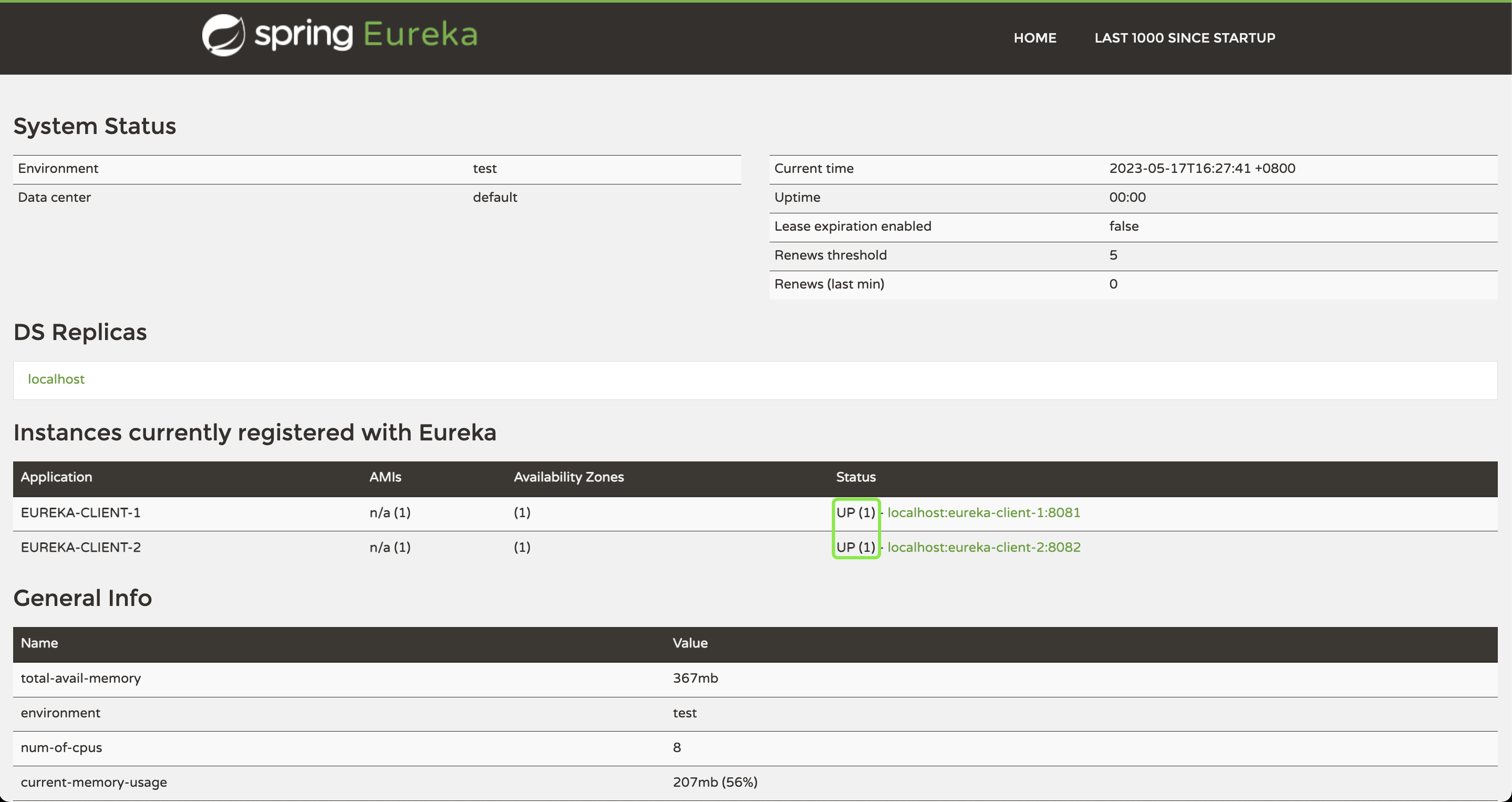Open localhost:eureka-client-2:8082 instance link
1512x802 pixels.
point(983,547)
